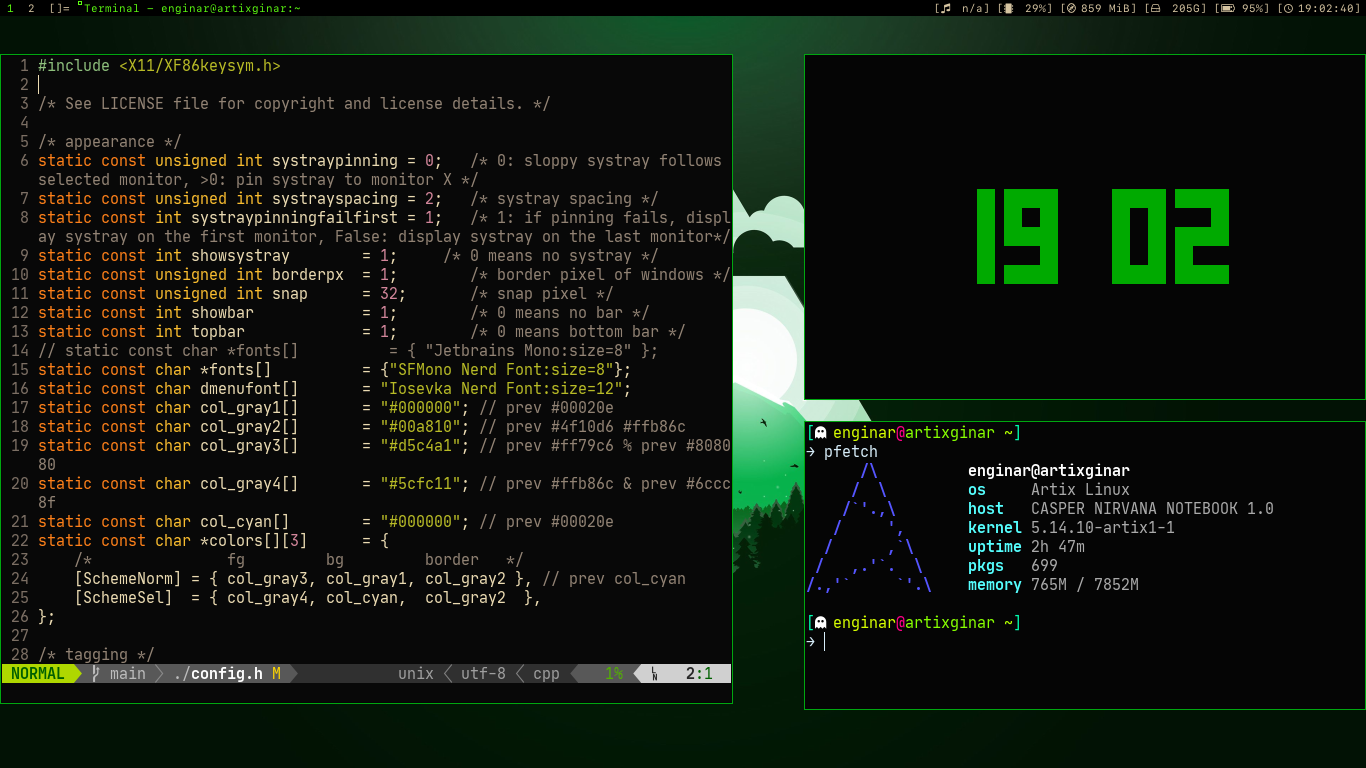This screenshot has height=768, width=1366.
Task: Switch to dwm tag 1
Action: pos(11,8)
